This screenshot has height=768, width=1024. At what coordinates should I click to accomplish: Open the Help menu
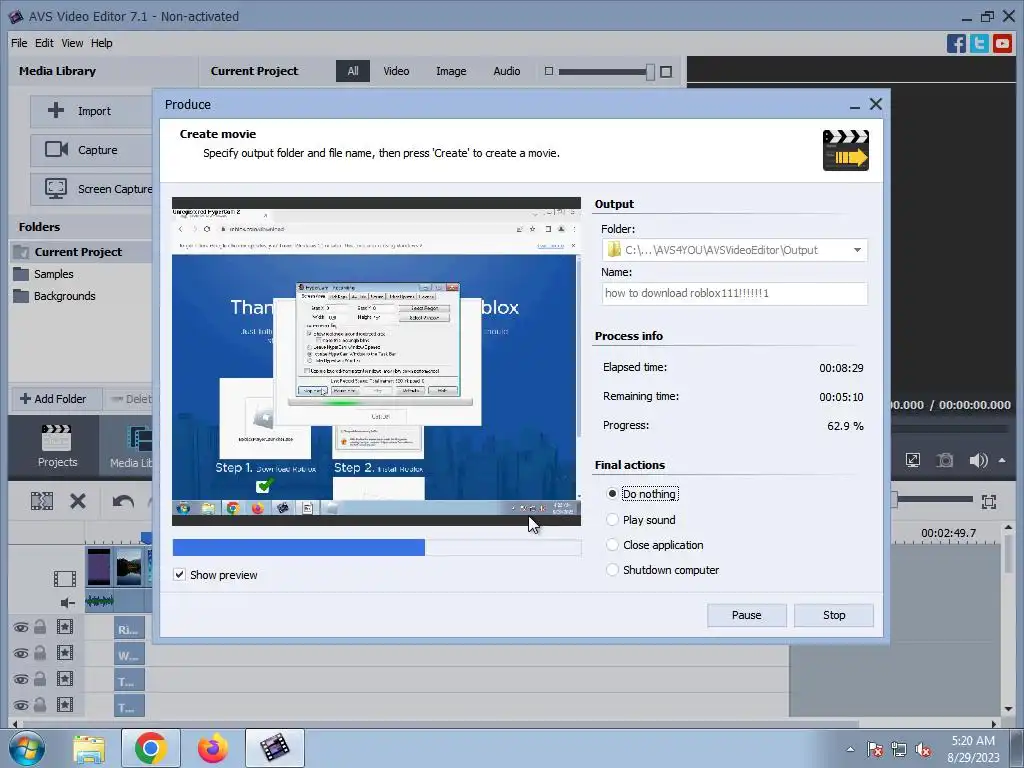(x=102, y=43)
